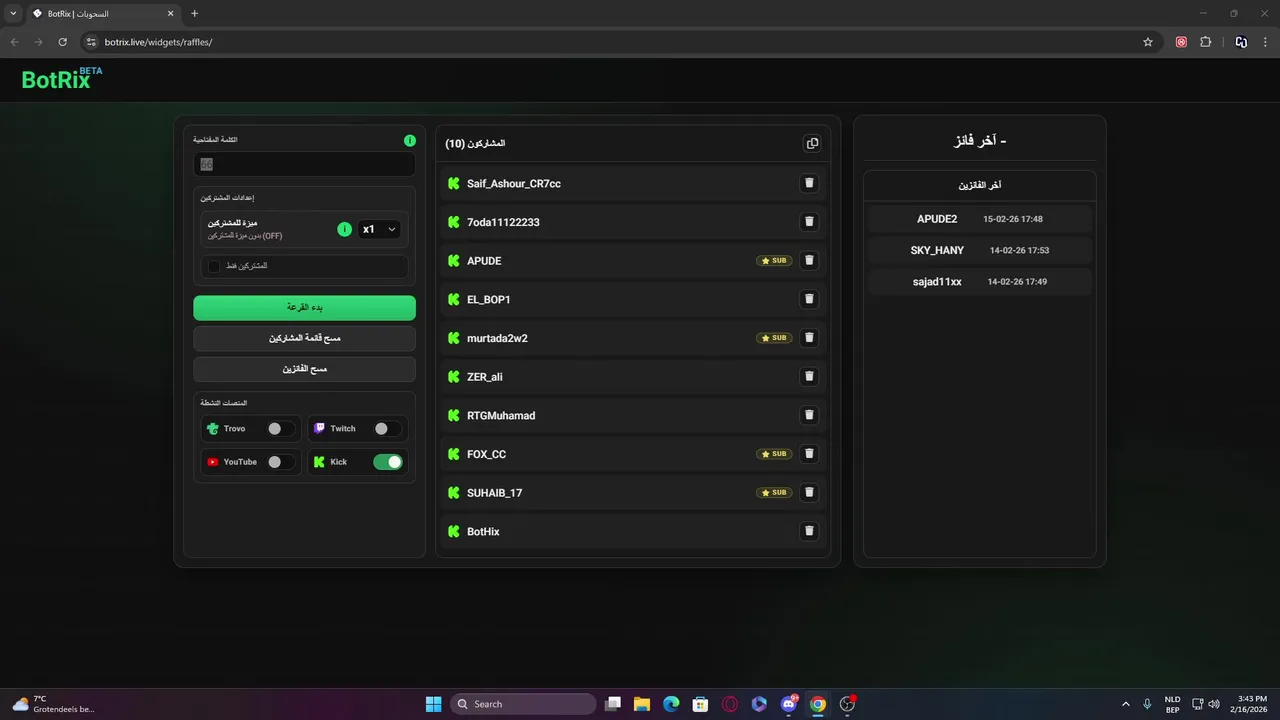The height and width of the screenshot is (720, 1280).
Task: Select winner entry sajad11xx
Action: tap(980, 282)
